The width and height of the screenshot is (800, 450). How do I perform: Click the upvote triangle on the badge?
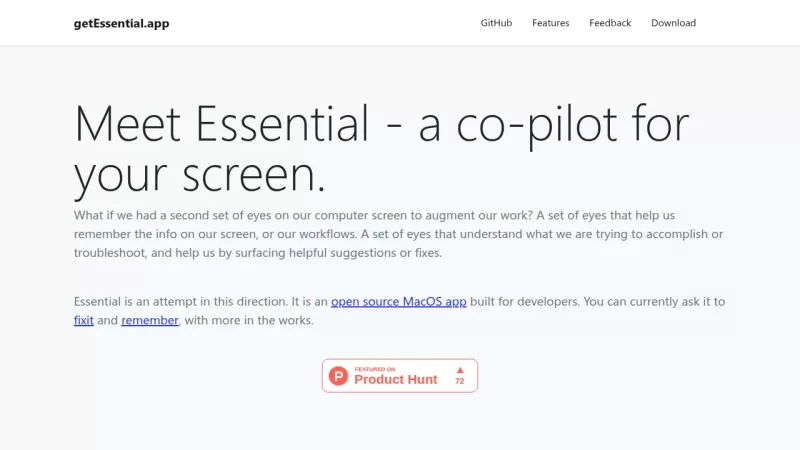[x=460, y=369]
